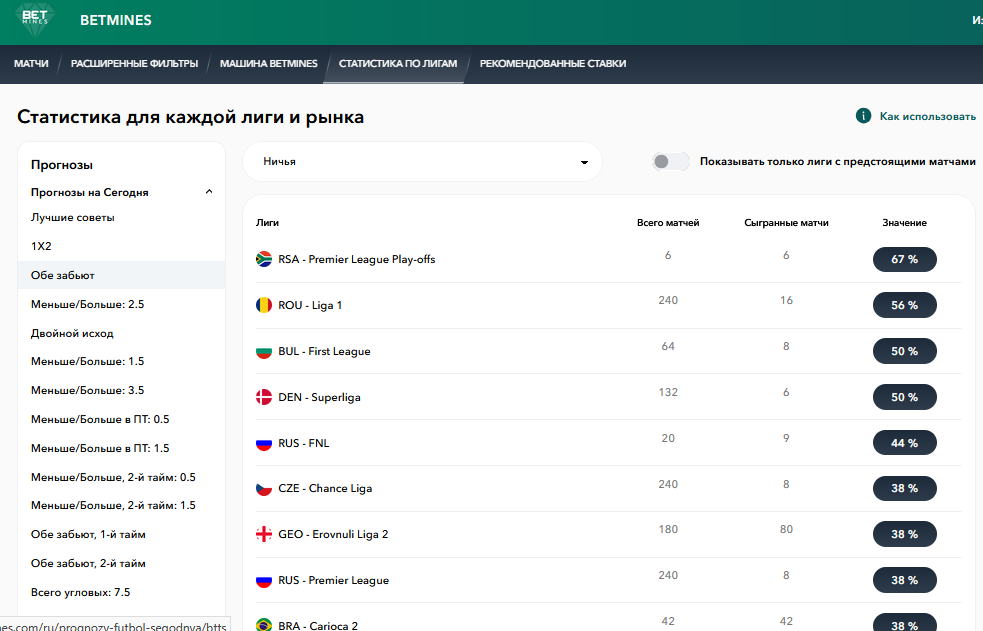983x631 pixels.
Task: Click the BetMines diamond logo
Action: click(34, 19)
